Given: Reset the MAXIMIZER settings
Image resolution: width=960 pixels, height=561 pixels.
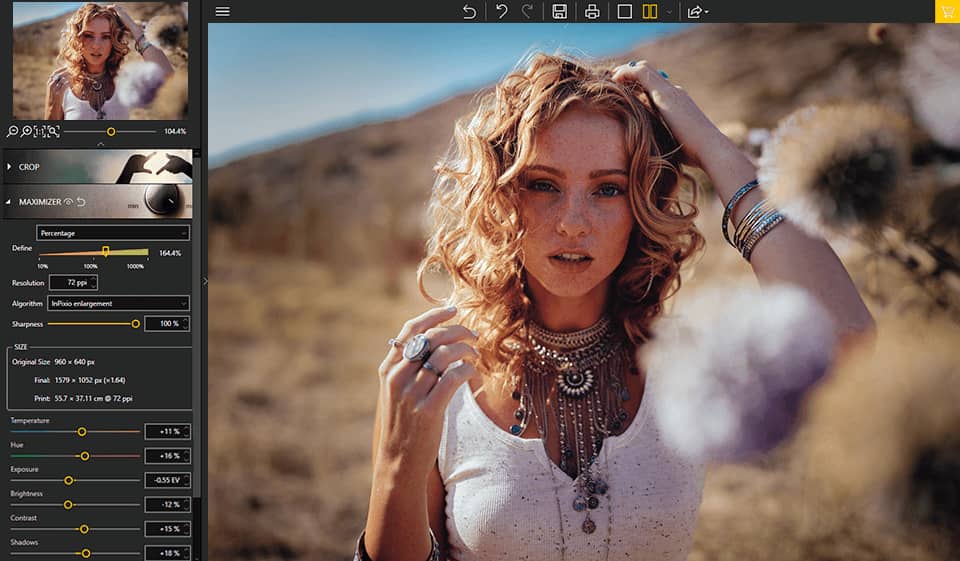Looking at the screenshot, I should [81, 201].
